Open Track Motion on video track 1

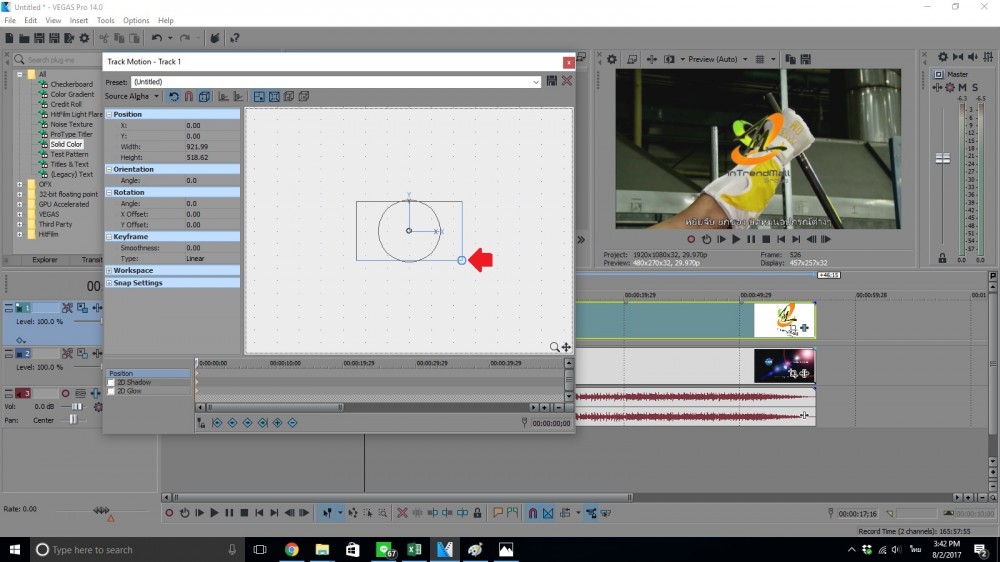pyautogui.click(x=82, y=307)
